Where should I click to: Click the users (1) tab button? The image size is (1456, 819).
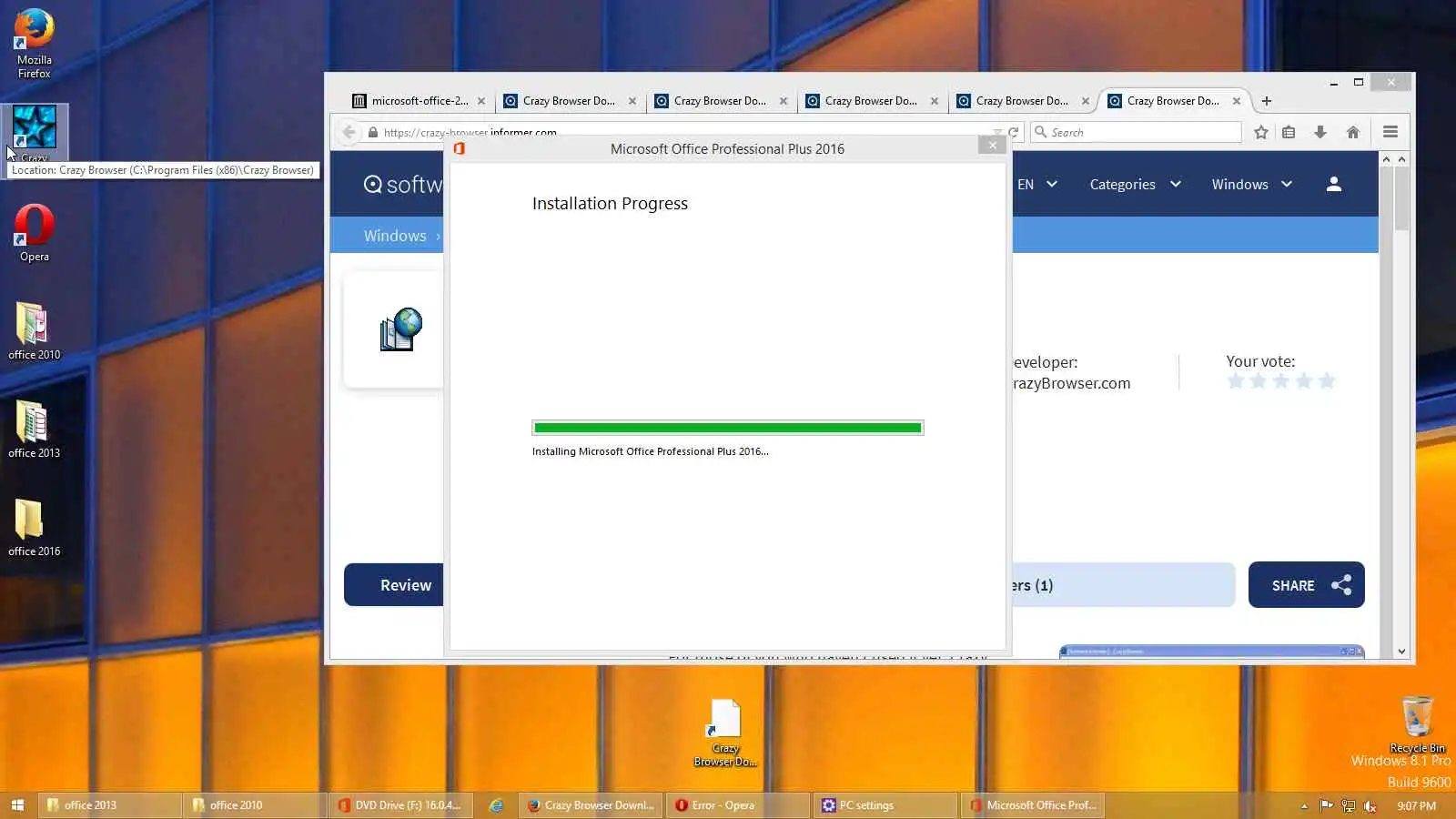[1123, 585]
